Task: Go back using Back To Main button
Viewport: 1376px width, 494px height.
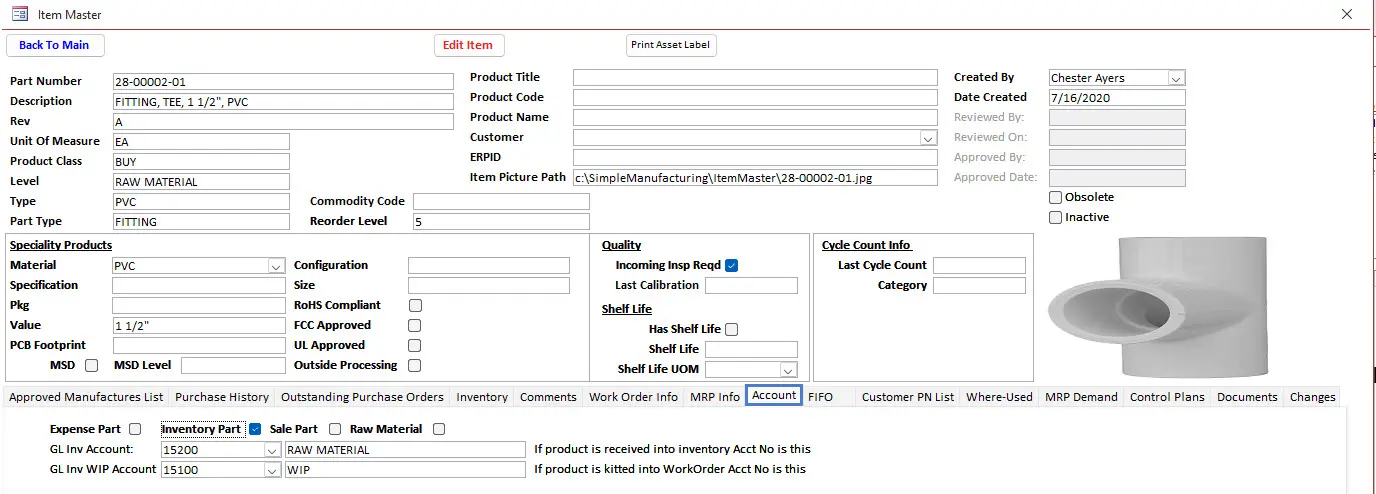Action: pyautogui.click(x=54, y=45)
